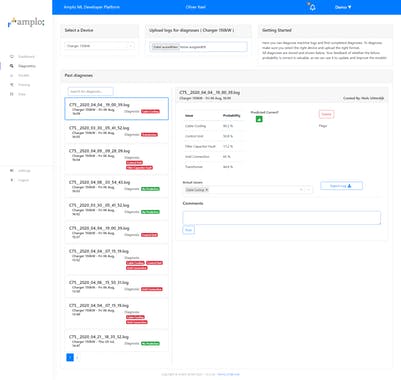Image resolution: width=401 pixels, height=380 pixels.
Task: Remove the Cable Cooling chip from Actual issues
Action: (x=207, y=190)
